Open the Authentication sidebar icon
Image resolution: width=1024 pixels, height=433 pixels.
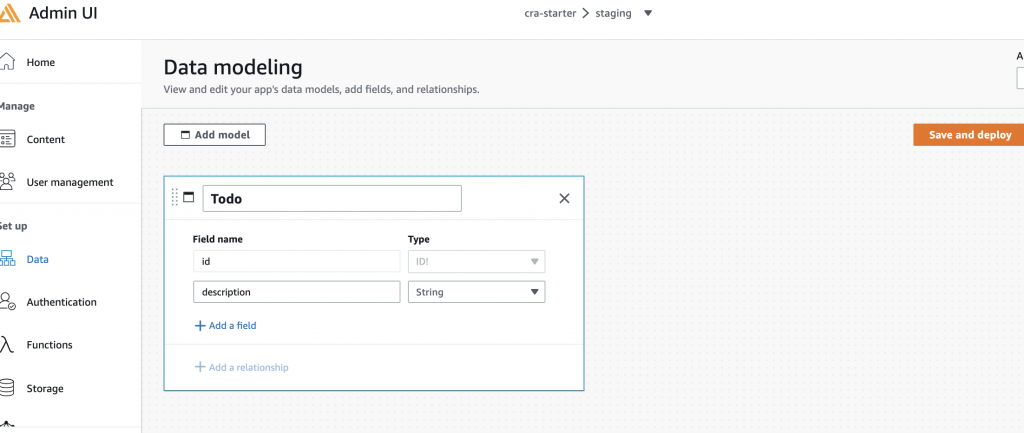7,302
